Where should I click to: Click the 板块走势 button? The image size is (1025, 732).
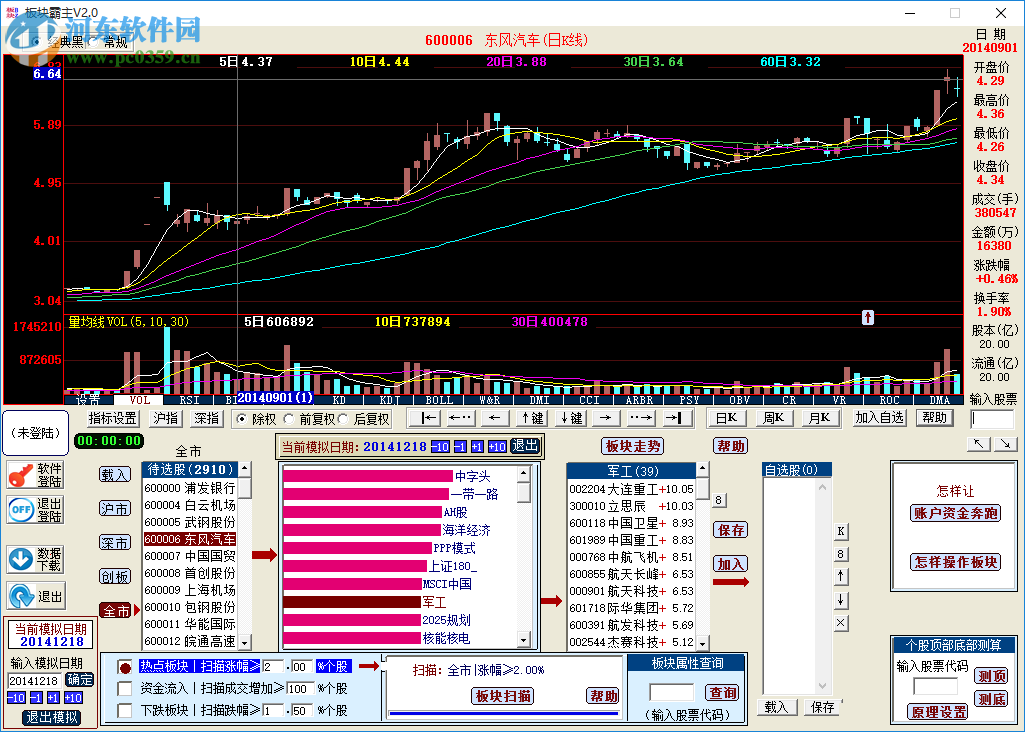tap(631, 446)
